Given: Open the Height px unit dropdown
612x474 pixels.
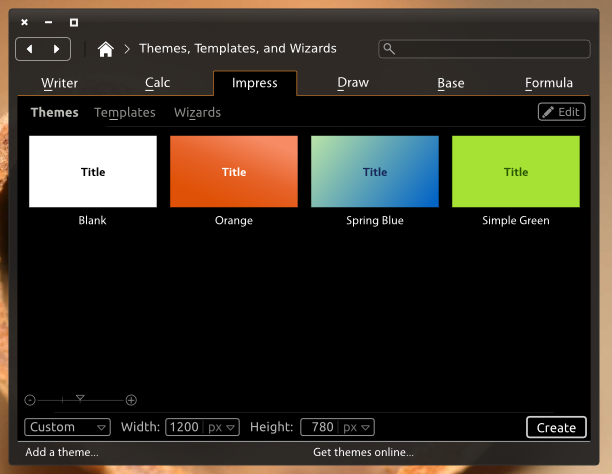Looking at the screenshot, I should 356,427.
